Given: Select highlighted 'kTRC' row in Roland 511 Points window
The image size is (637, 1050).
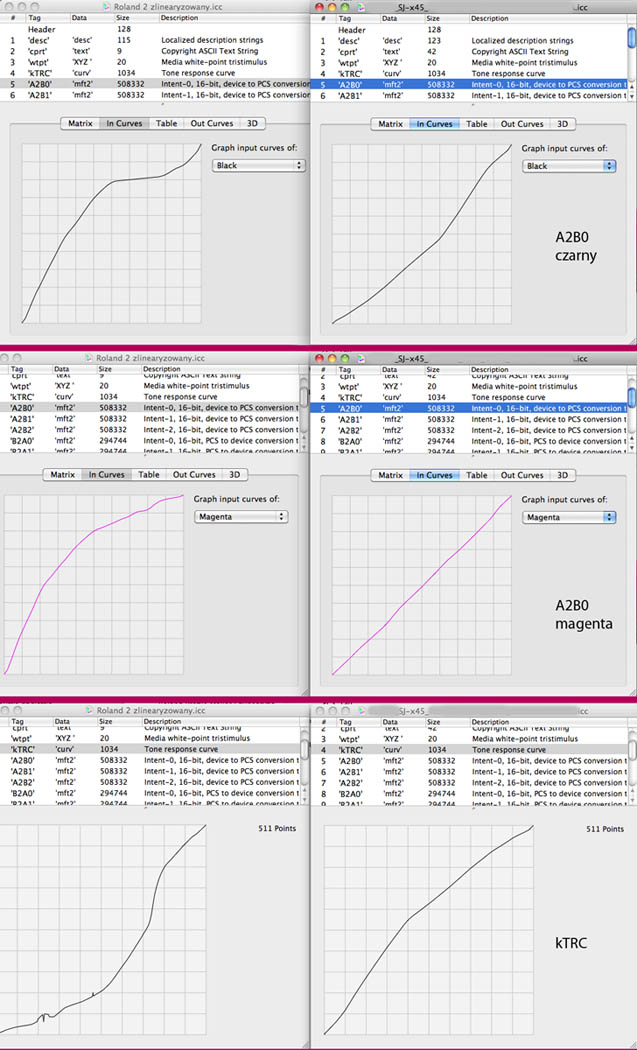Looking at the screenshot, I should click(x=149, y=749).
